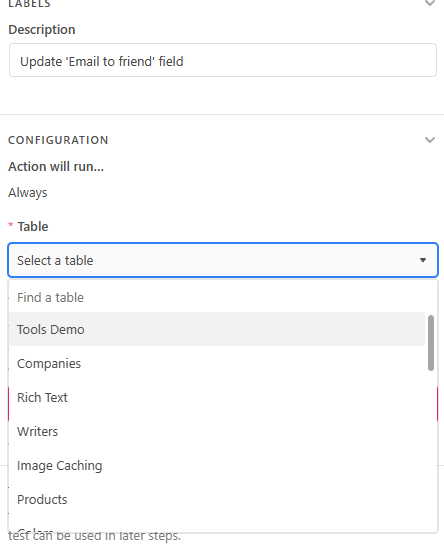Click the Description text field

point(223,60)
